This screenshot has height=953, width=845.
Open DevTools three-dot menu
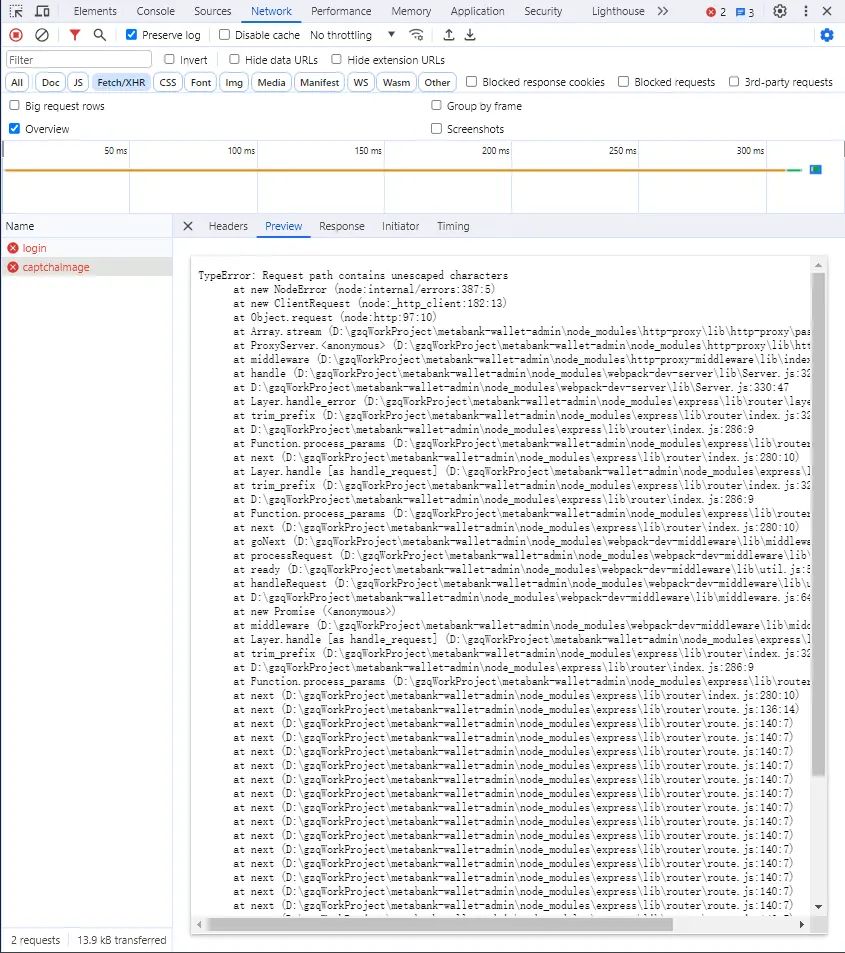806,11
